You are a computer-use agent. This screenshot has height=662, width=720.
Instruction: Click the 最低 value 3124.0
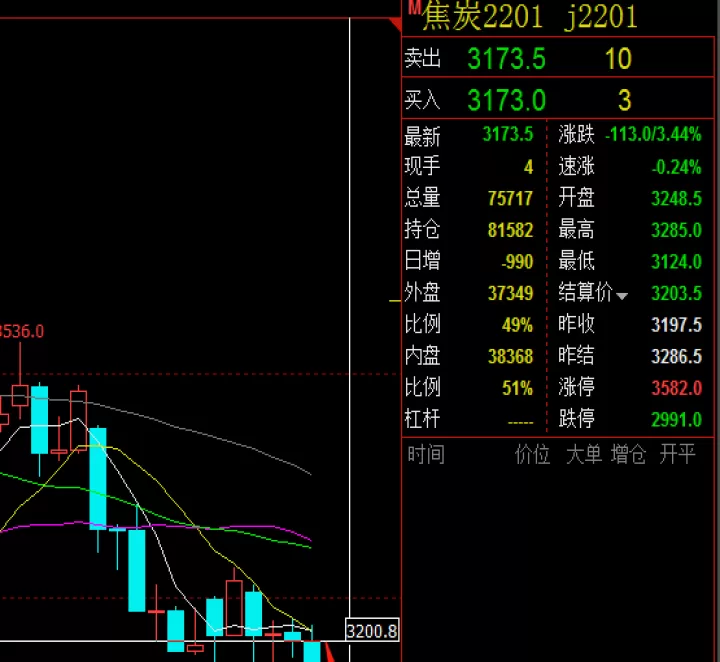point(676,262)
